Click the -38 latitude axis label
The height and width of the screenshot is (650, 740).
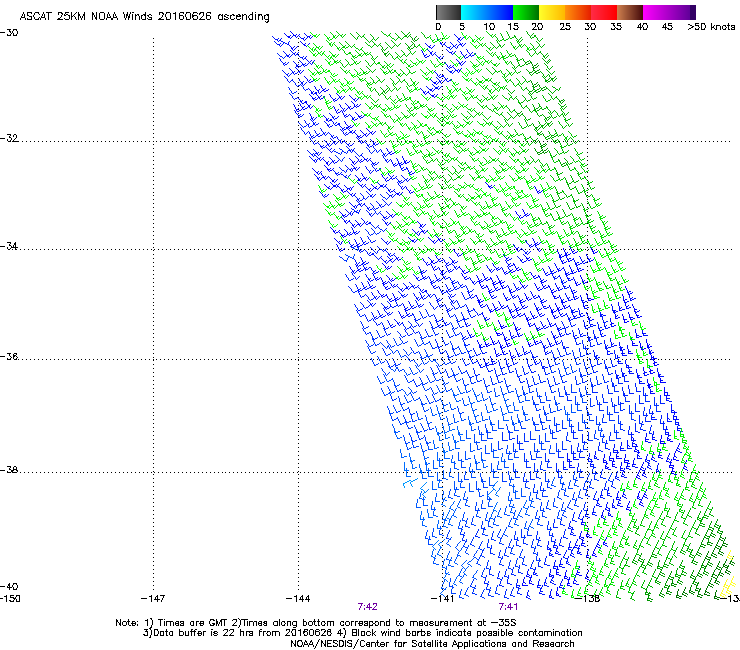tap(9, 470)
